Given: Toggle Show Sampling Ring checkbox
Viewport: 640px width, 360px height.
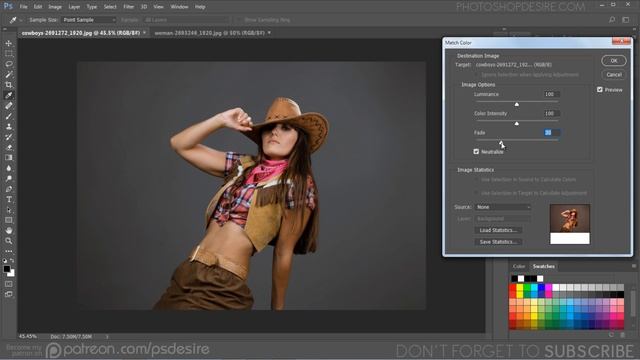Looking at the screenshot, I should [240, 20].
